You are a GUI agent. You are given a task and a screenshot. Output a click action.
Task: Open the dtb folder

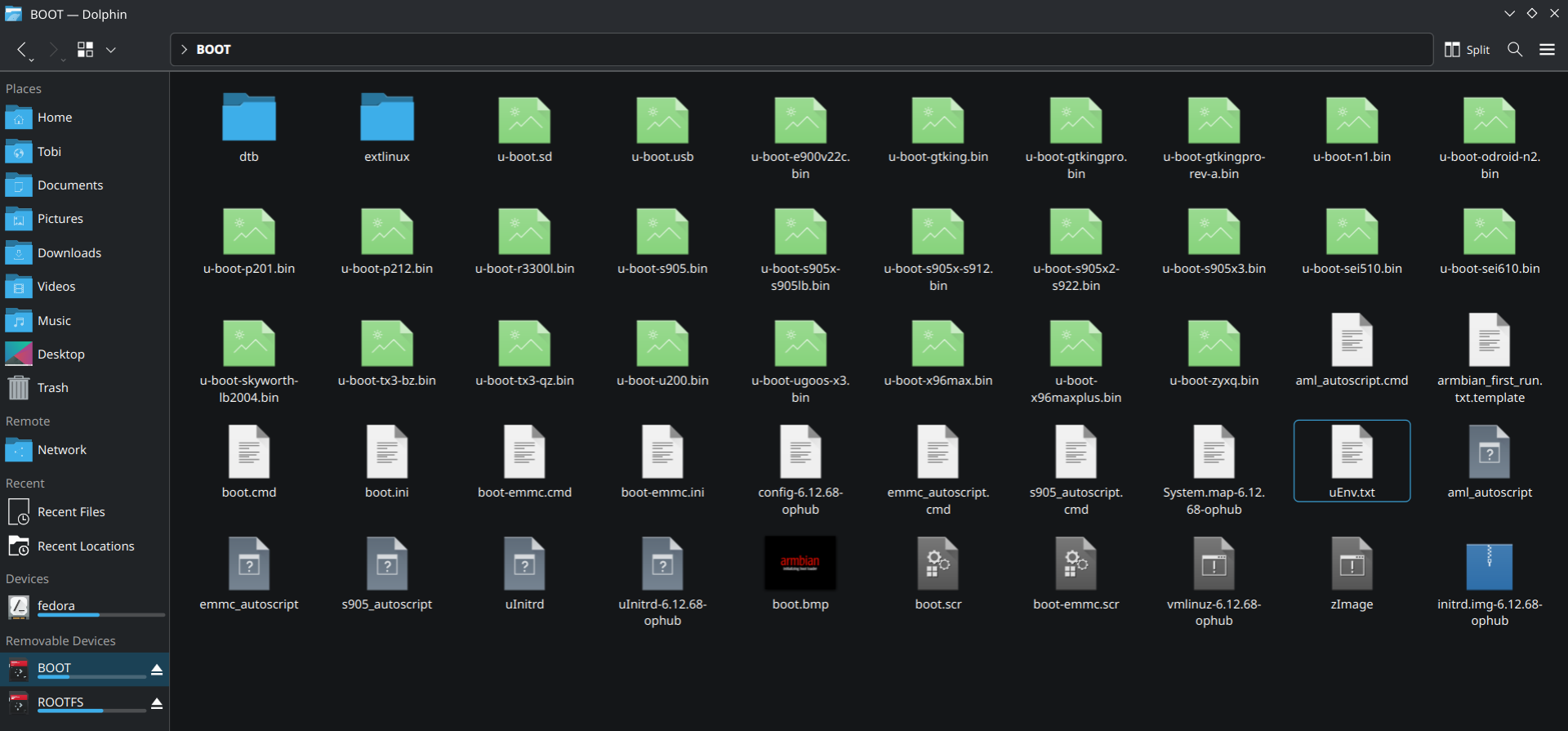click(249, 119)
